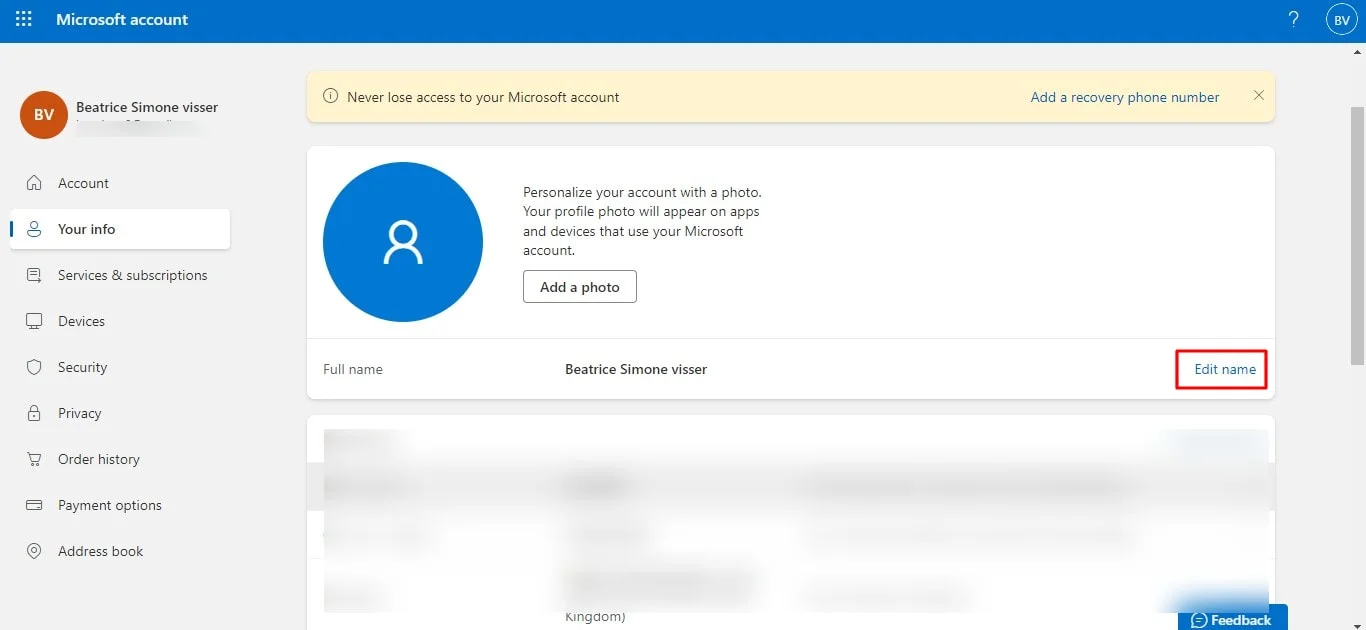Screen dimensions: 1366x630
Task: Click the orange BV profile avatar in sidebar
Action: click(44, 115)
